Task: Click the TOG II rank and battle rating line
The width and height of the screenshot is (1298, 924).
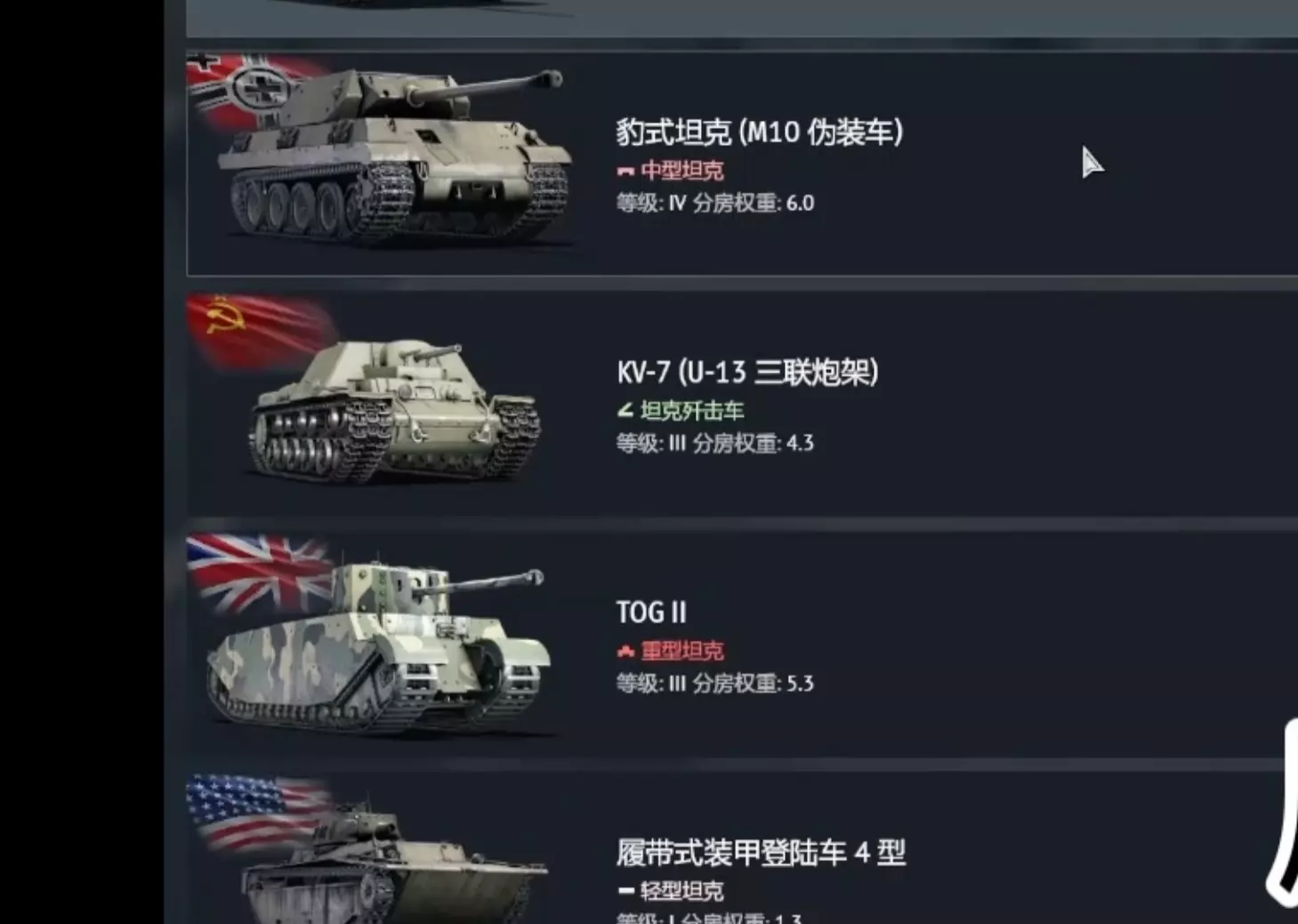Action: point(715,683)
